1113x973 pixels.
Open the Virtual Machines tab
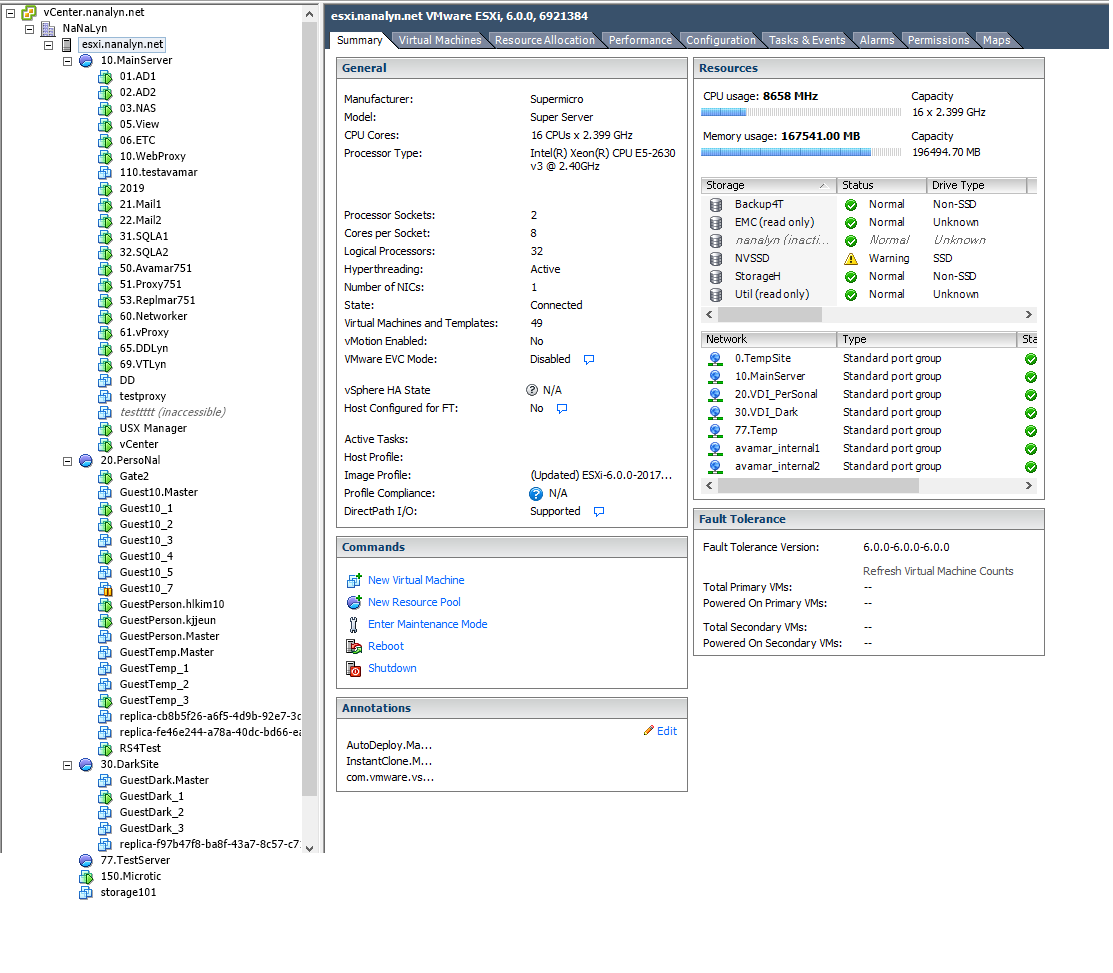point(439,40)
